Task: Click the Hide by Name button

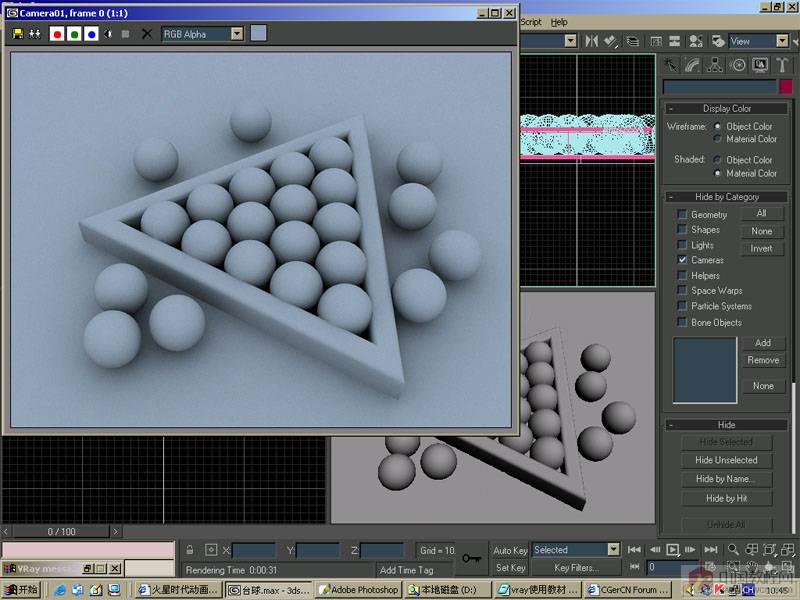Action: coord(726,479)
